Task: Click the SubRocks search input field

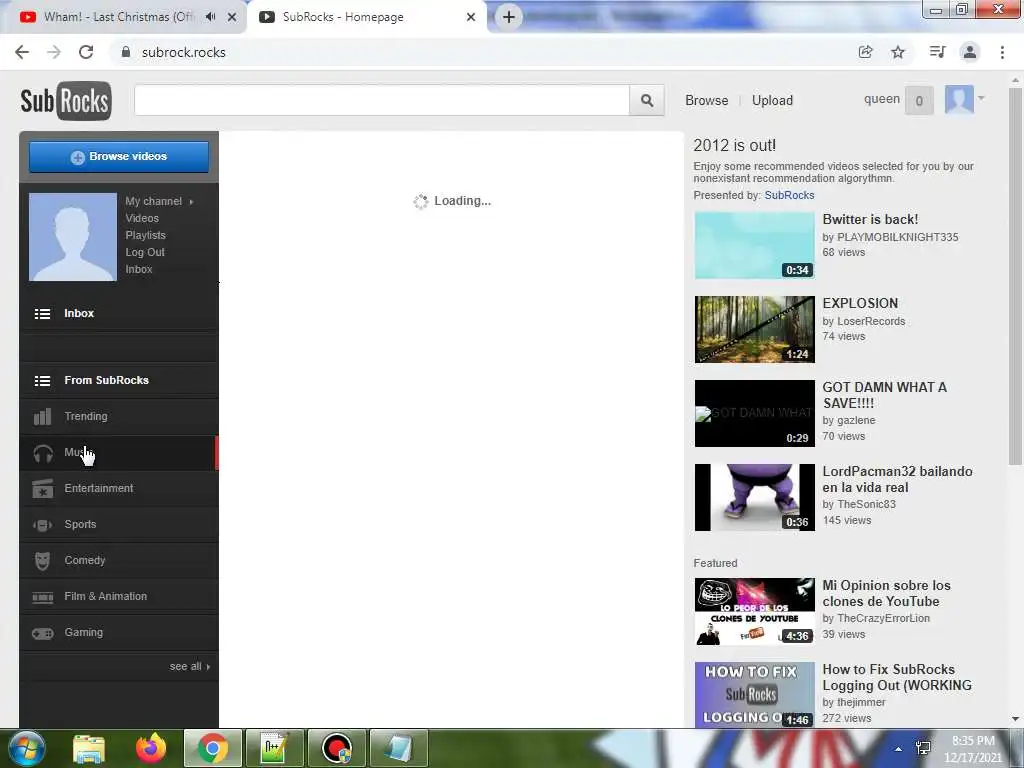Action: [382, 100]
